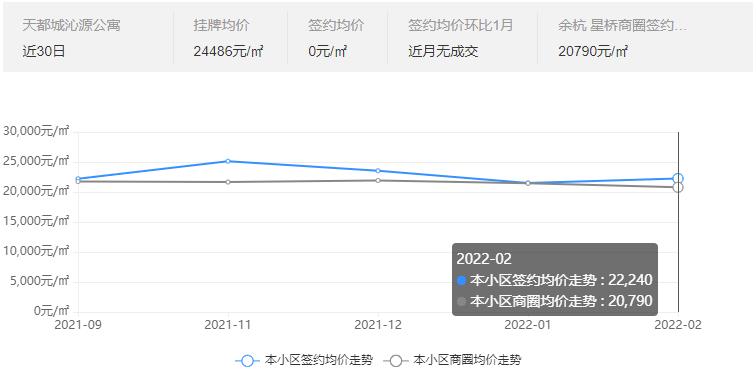The width and height of the screenshot is (756, 372).
Task: Click the blue data point at 2021-11
Action: click(x=228, y=161)
